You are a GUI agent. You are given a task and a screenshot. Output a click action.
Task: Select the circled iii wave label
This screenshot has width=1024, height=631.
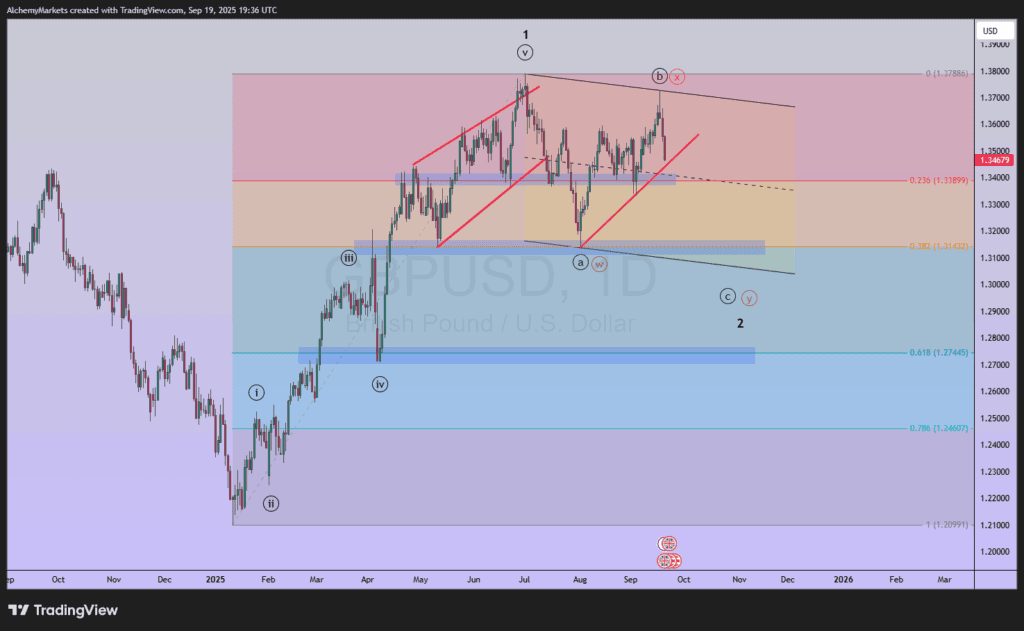tap(348, 257)
